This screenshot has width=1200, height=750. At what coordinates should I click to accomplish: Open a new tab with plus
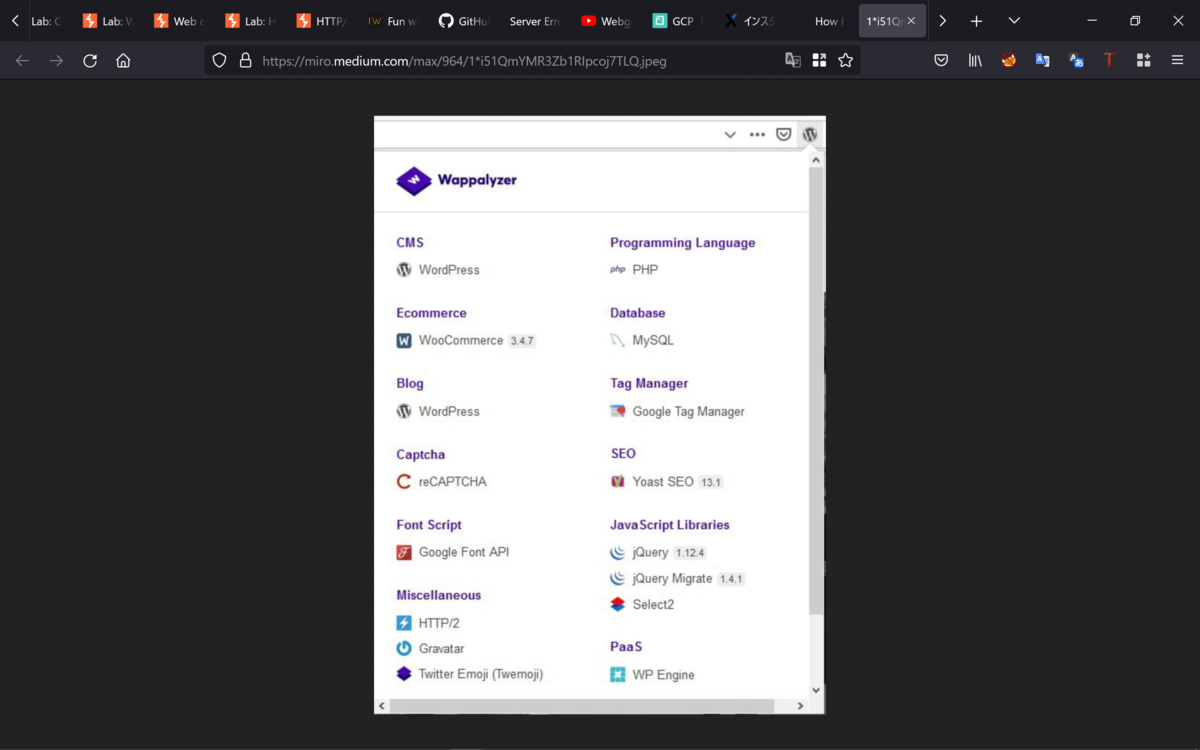coord(976,21)
